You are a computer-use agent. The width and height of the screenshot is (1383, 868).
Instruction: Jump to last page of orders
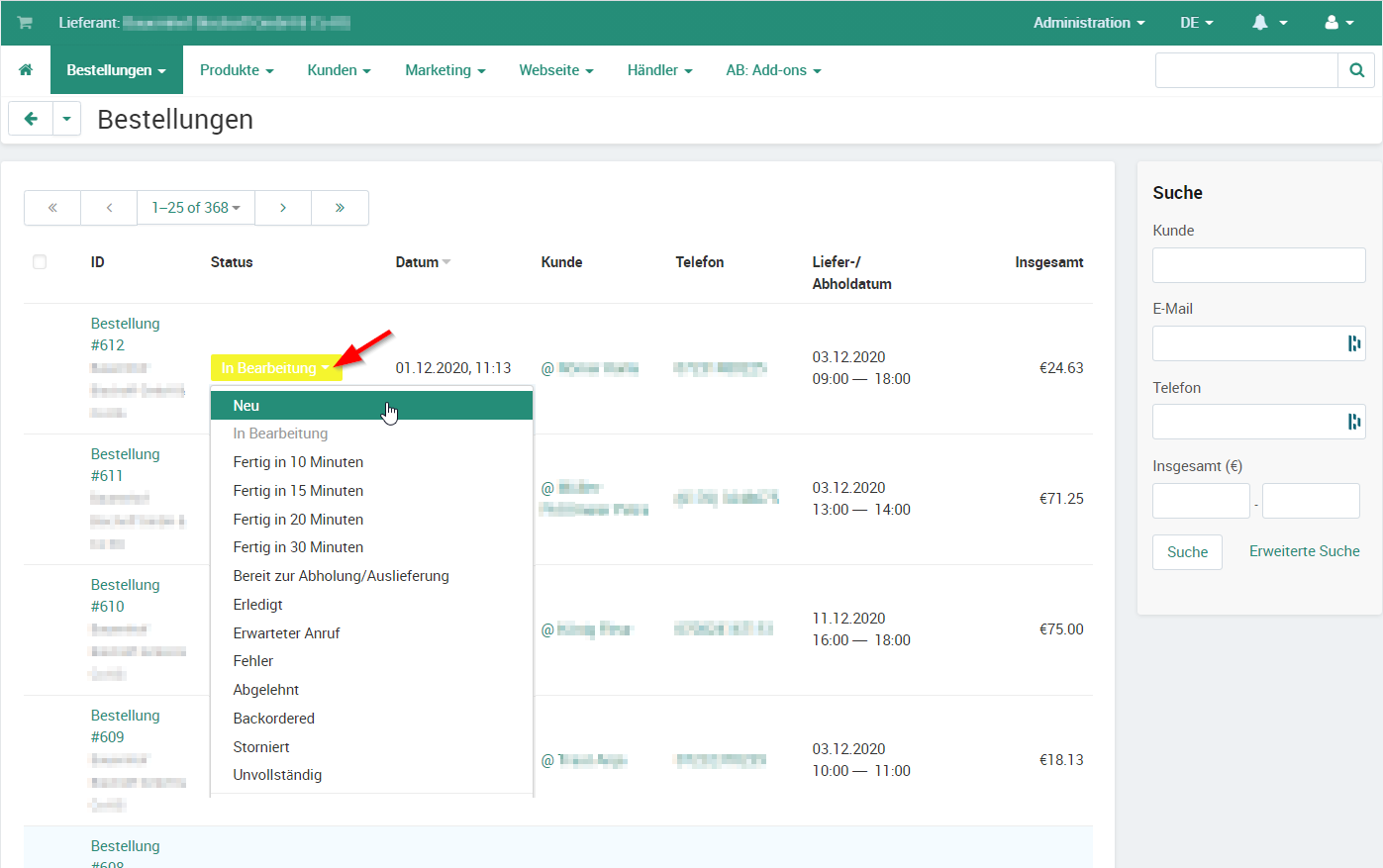tap(340, 208)
